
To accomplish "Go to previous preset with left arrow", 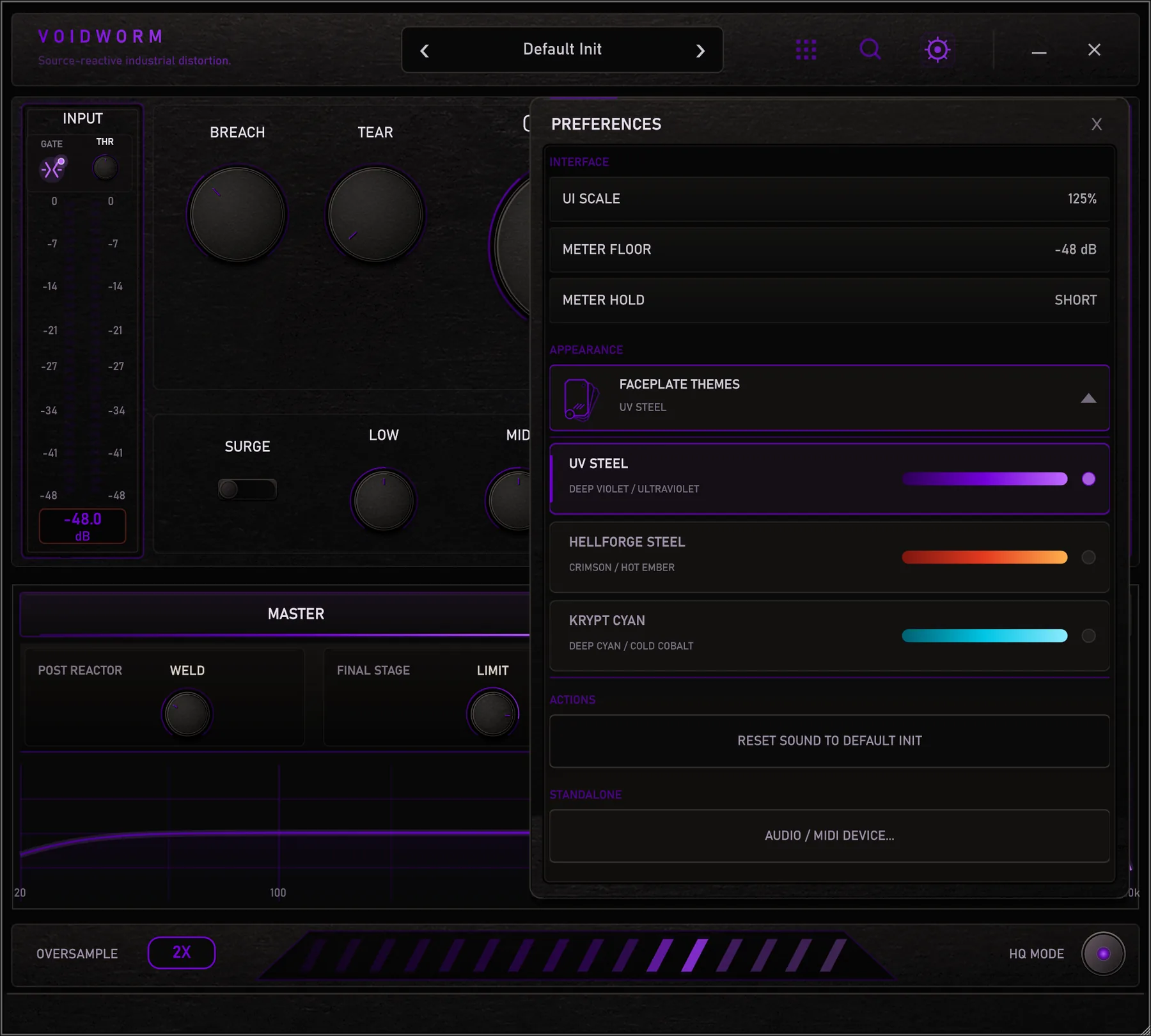I will tap(425, 51).
